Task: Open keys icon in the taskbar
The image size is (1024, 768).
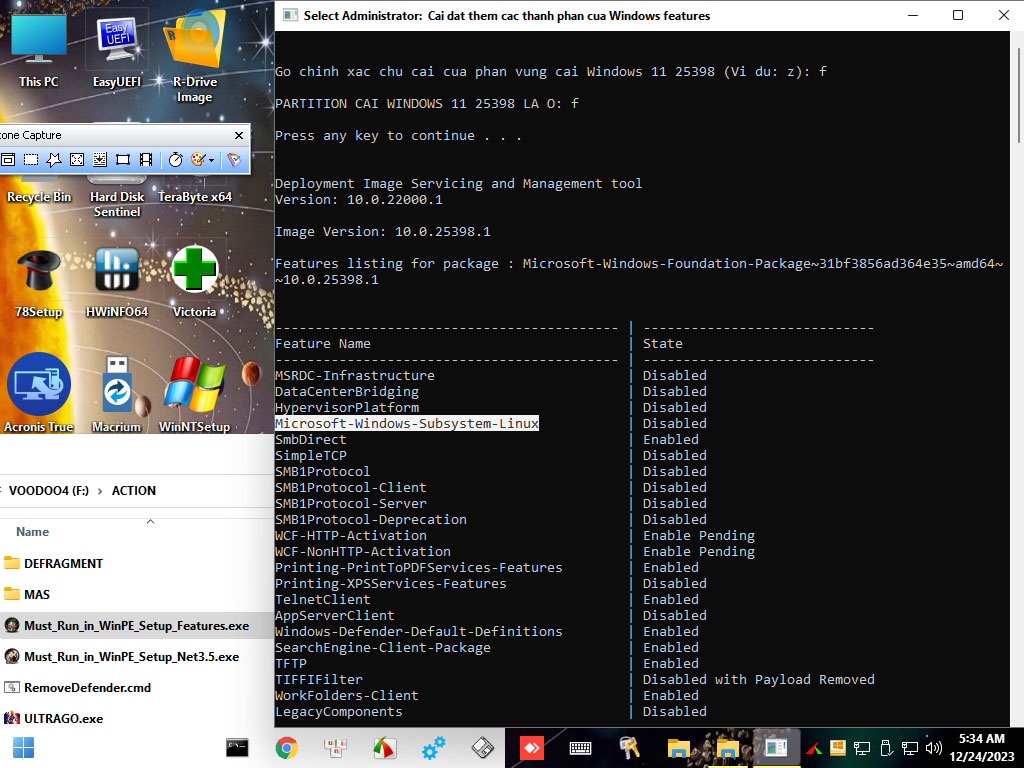Action: tap(630, 748)
